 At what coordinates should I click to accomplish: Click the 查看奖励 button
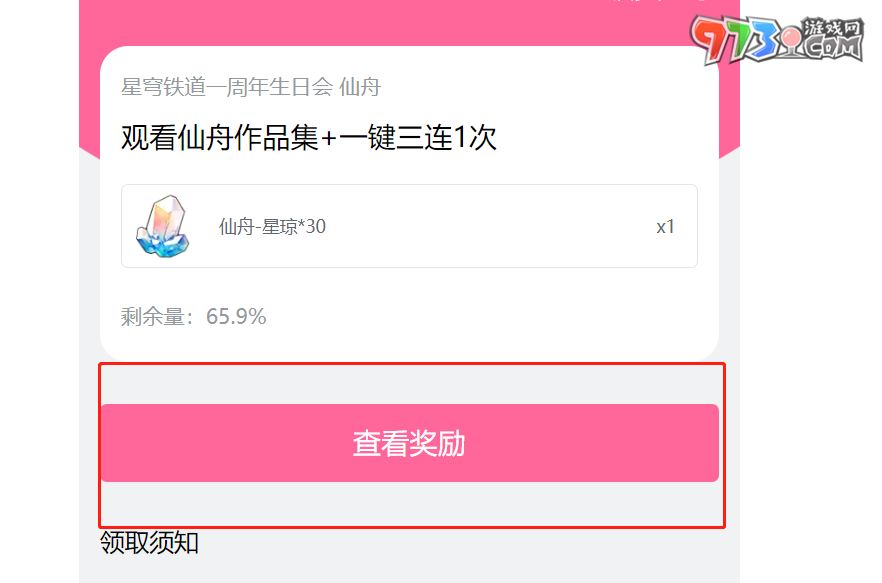coord(410,442)
